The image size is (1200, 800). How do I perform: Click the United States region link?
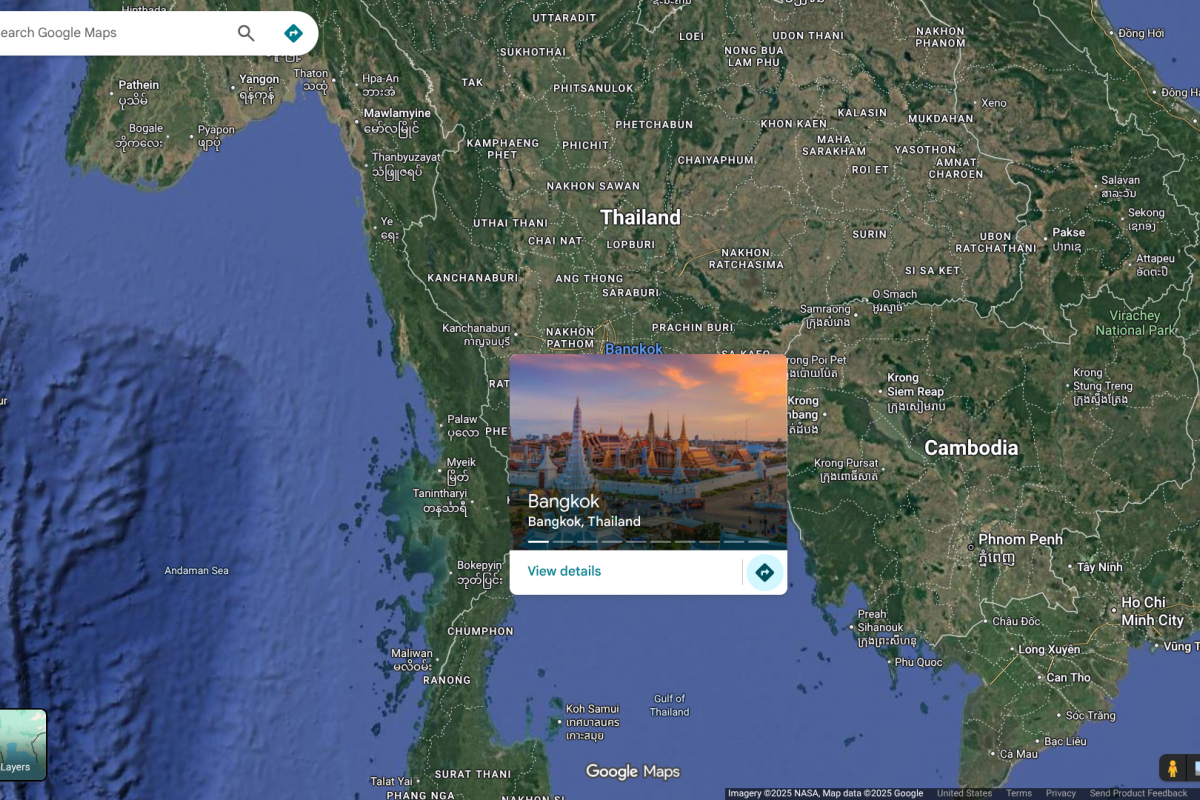964,793
